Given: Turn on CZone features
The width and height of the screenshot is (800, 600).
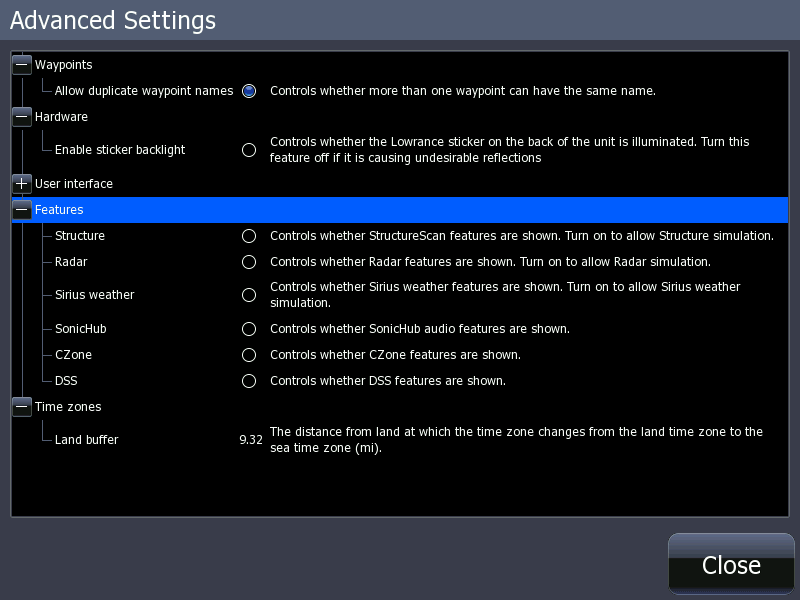Looking at the screenshot, I should [x=248, y=354].
